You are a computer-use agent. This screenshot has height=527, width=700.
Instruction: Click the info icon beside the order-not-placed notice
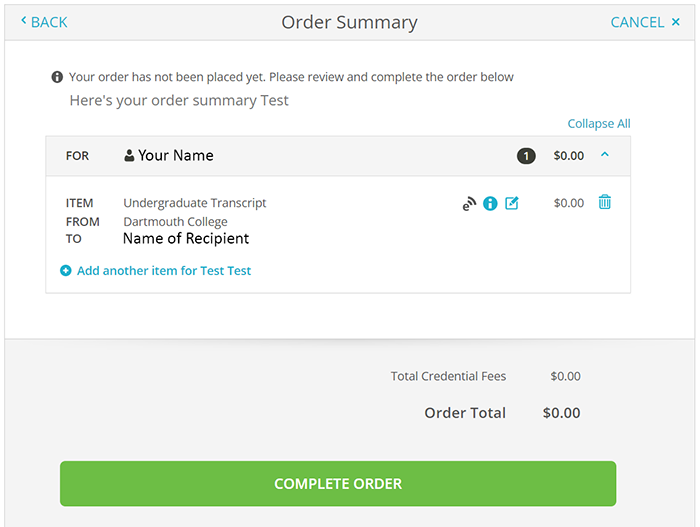58,77
